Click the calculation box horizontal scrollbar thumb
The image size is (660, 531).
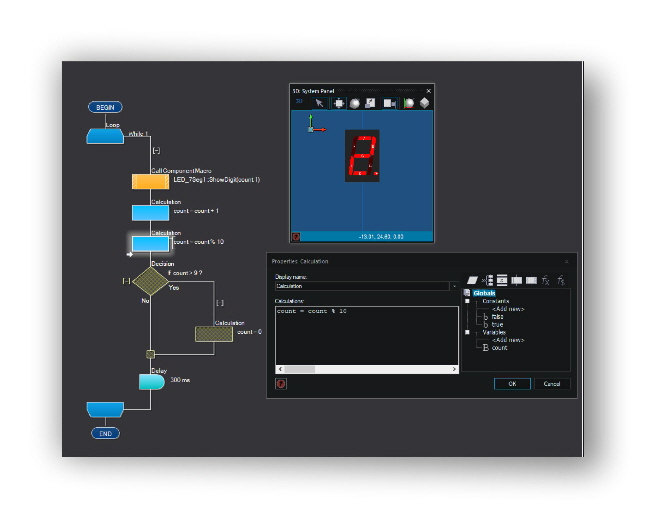[299, 369]
